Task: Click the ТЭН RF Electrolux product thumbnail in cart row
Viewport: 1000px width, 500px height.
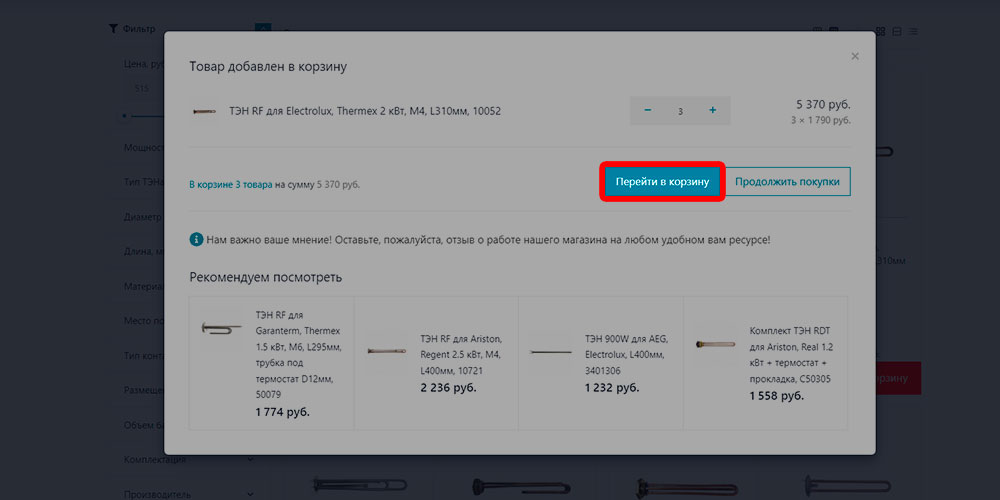Action: coord(205,111)
